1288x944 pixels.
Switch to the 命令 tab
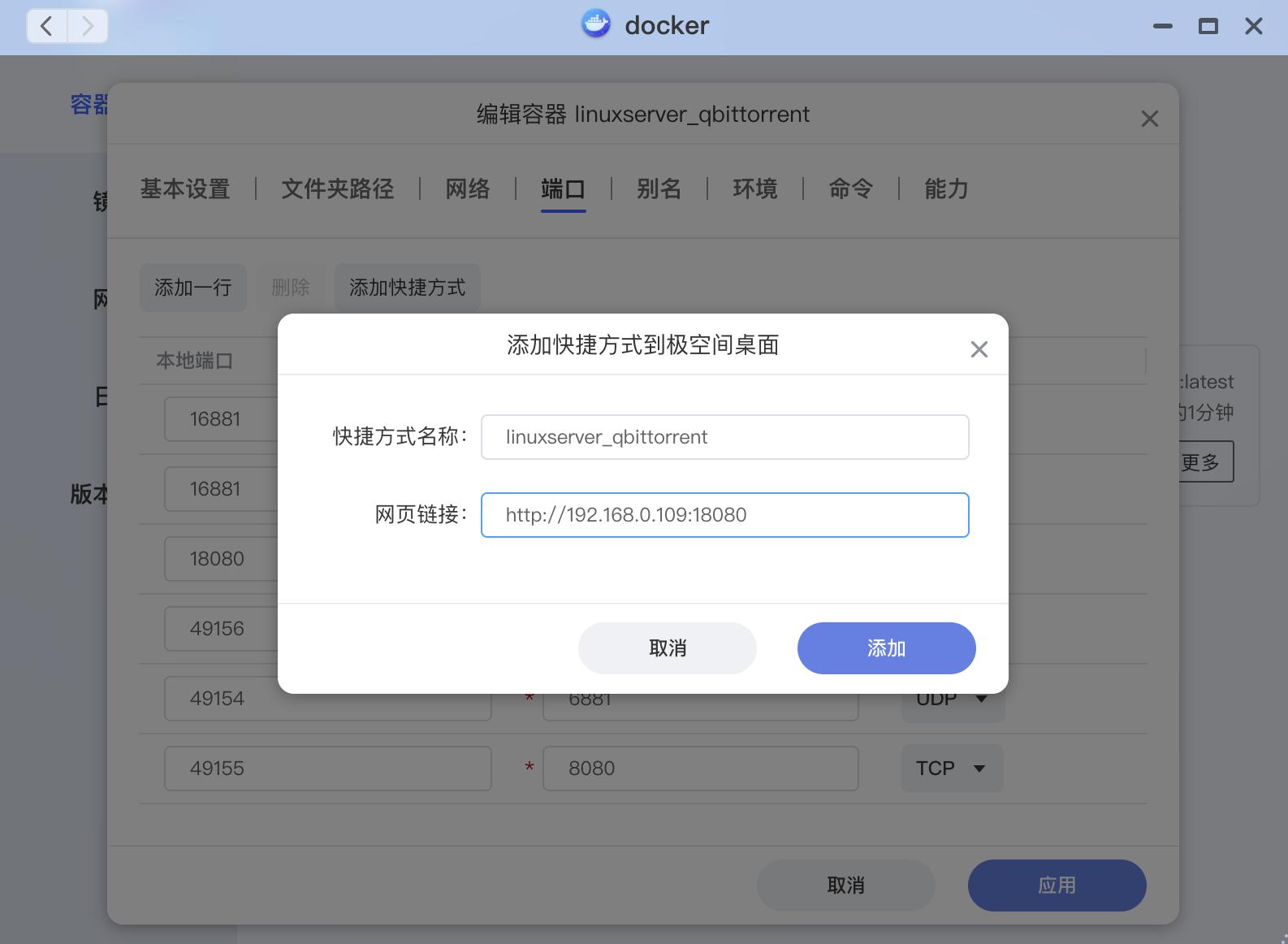[x=851, y=189]
